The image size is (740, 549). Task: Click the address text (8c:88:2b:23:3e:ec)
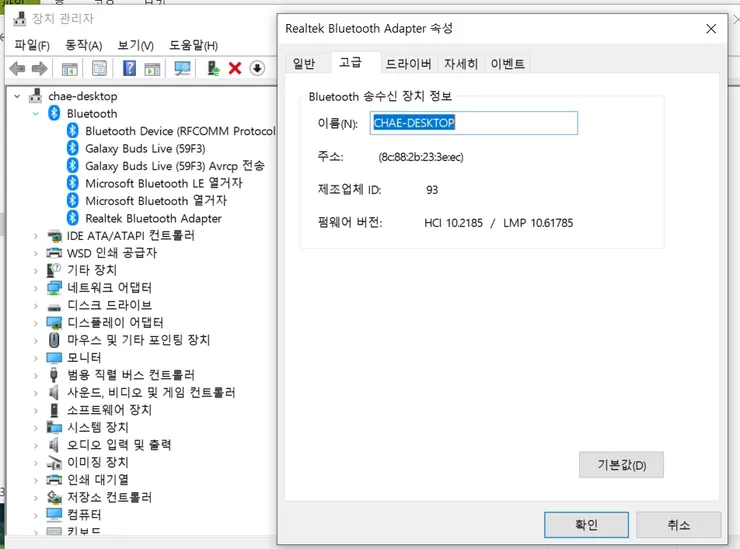[x=420, y=157]
